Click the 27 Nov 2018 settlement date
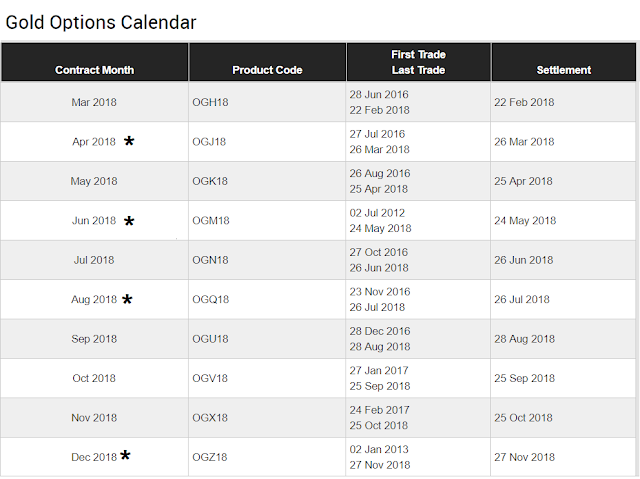This screenshot has height=479, width=640. coord(524,457)
